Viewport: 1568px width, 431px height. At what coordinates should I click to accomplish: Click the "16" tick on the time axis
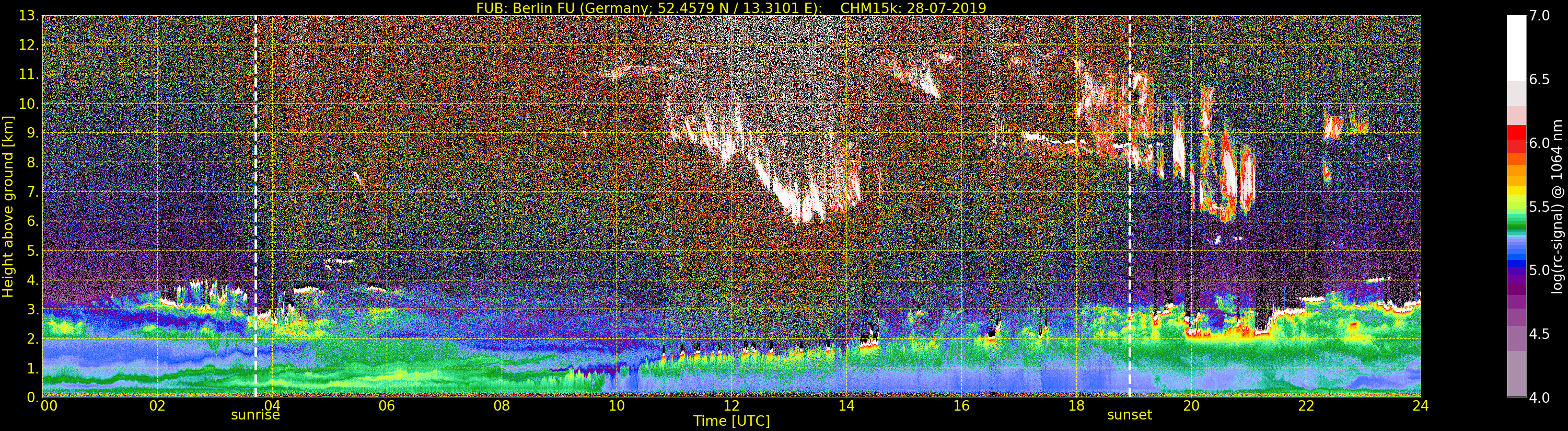click(961, 406)
